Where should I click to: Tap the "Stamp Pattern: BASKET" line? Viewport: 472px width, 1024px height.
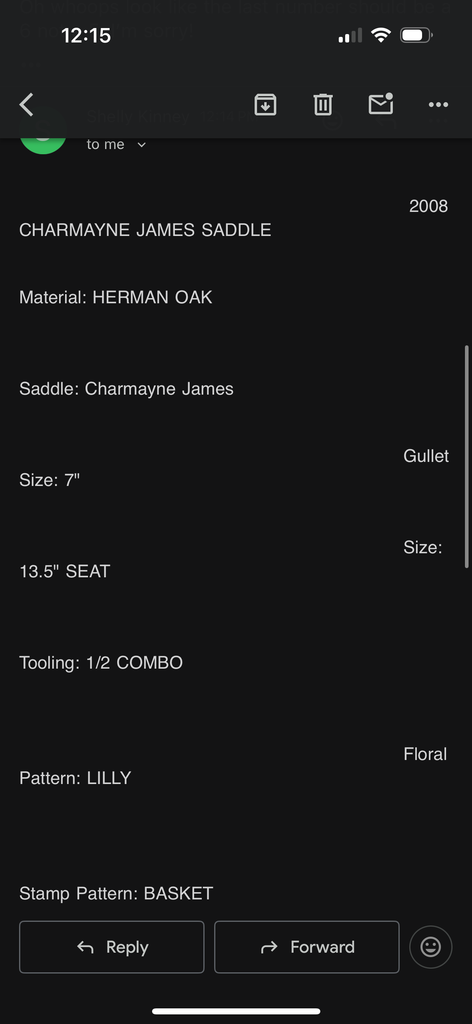click(x=116, y=893)
